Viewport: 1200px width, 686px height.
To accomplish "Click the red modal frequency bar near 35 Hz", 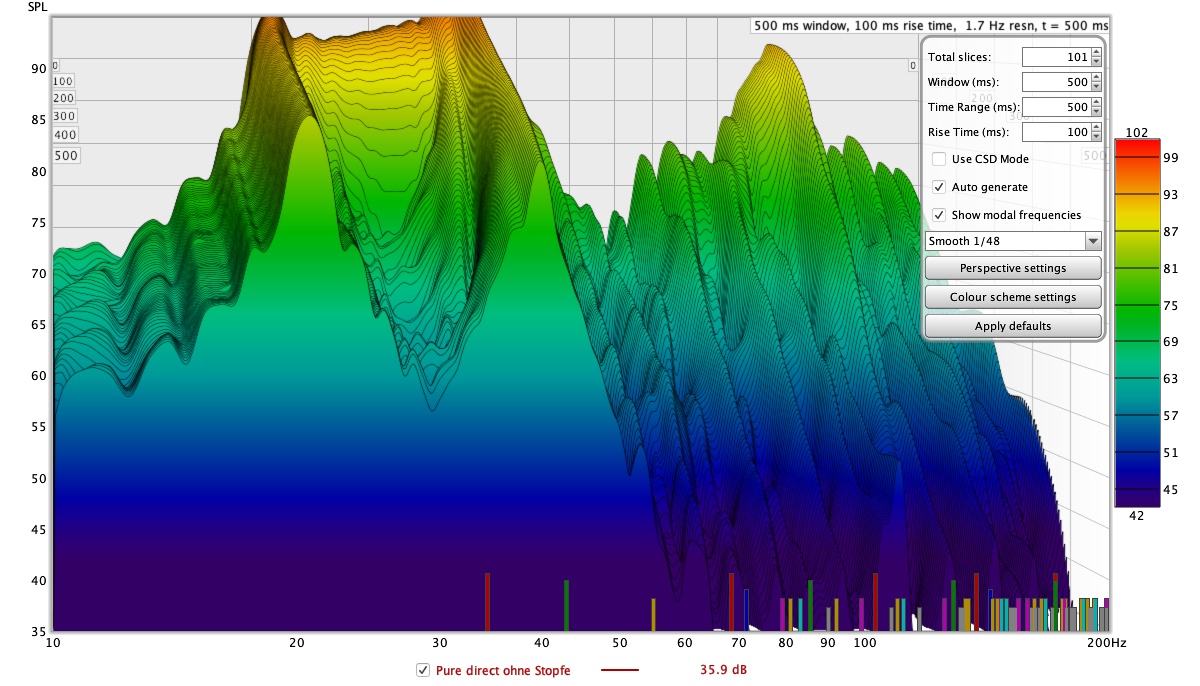I will tap(487, 601).
